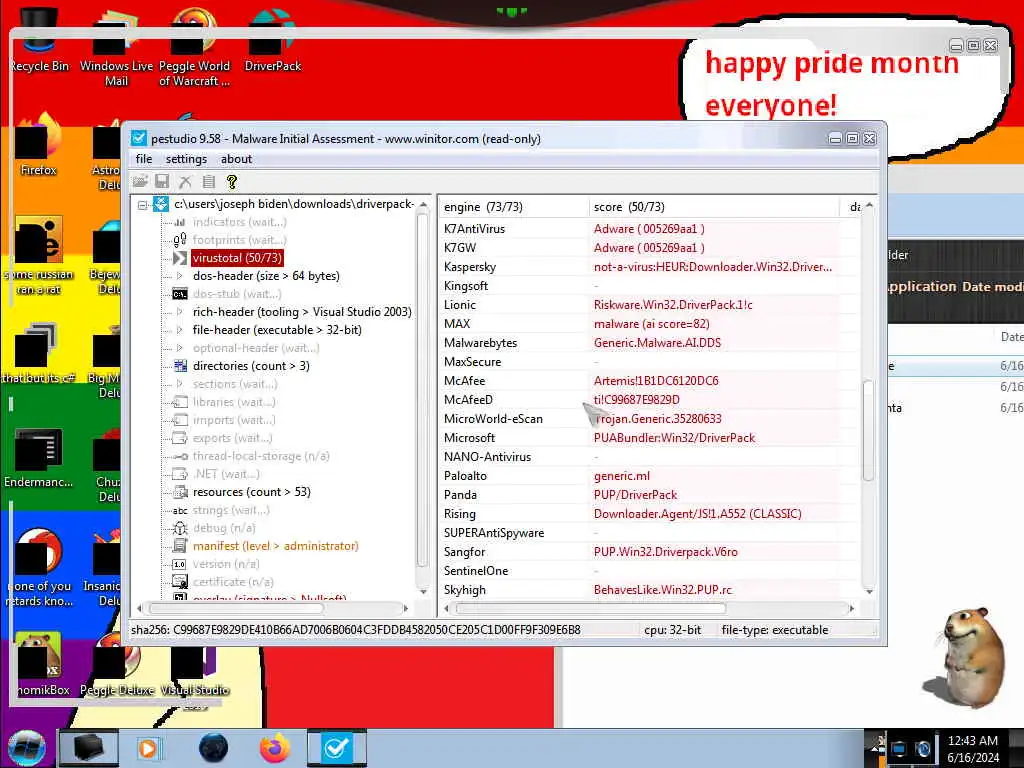Select the virustotal (50/73) tree item
Viewport: 1024px width, 768px height.
point(238,258)
